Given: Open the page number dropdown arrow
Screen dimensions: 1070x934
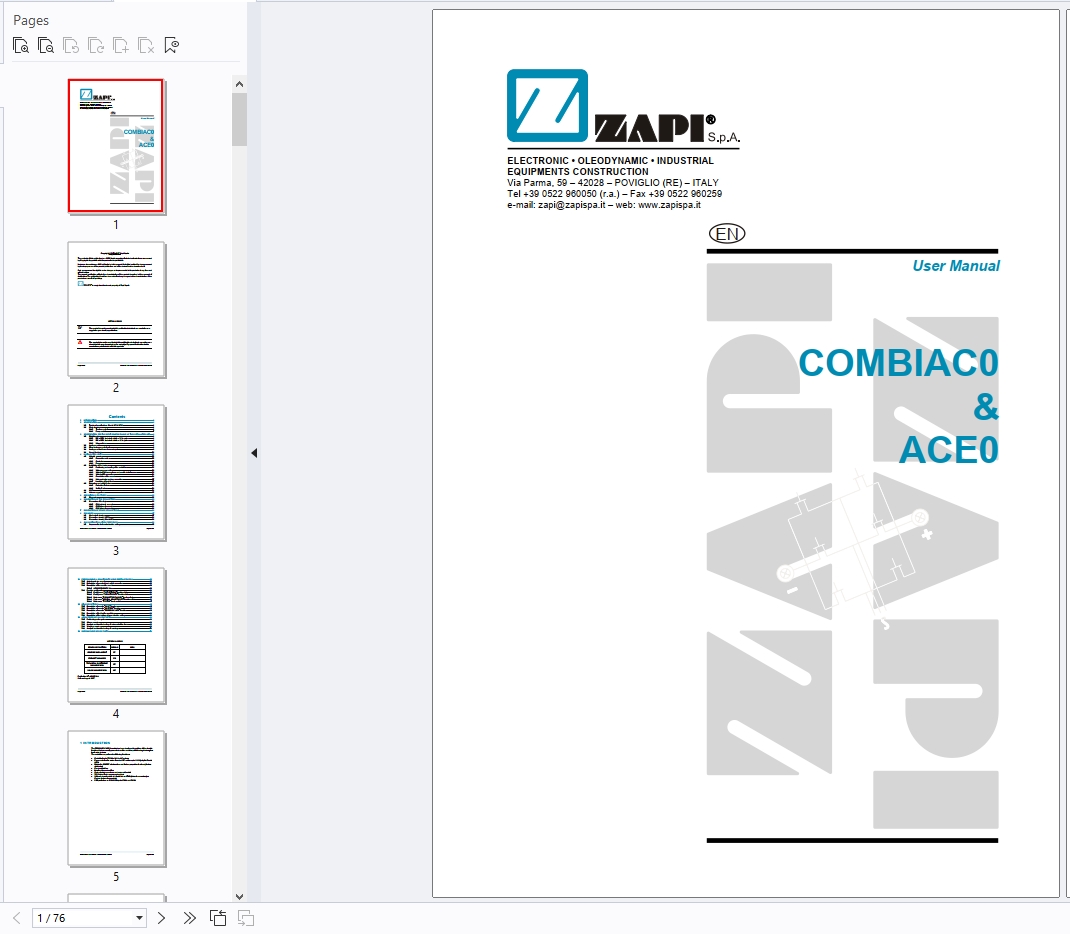Looking at the screenshot, I should pos(139,918).
